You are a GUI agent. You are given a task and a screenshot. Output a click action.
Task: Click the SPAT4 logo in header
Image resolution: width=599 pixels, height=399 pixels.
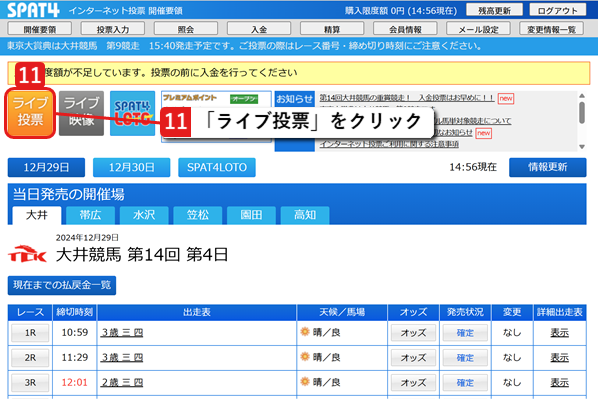34,10
